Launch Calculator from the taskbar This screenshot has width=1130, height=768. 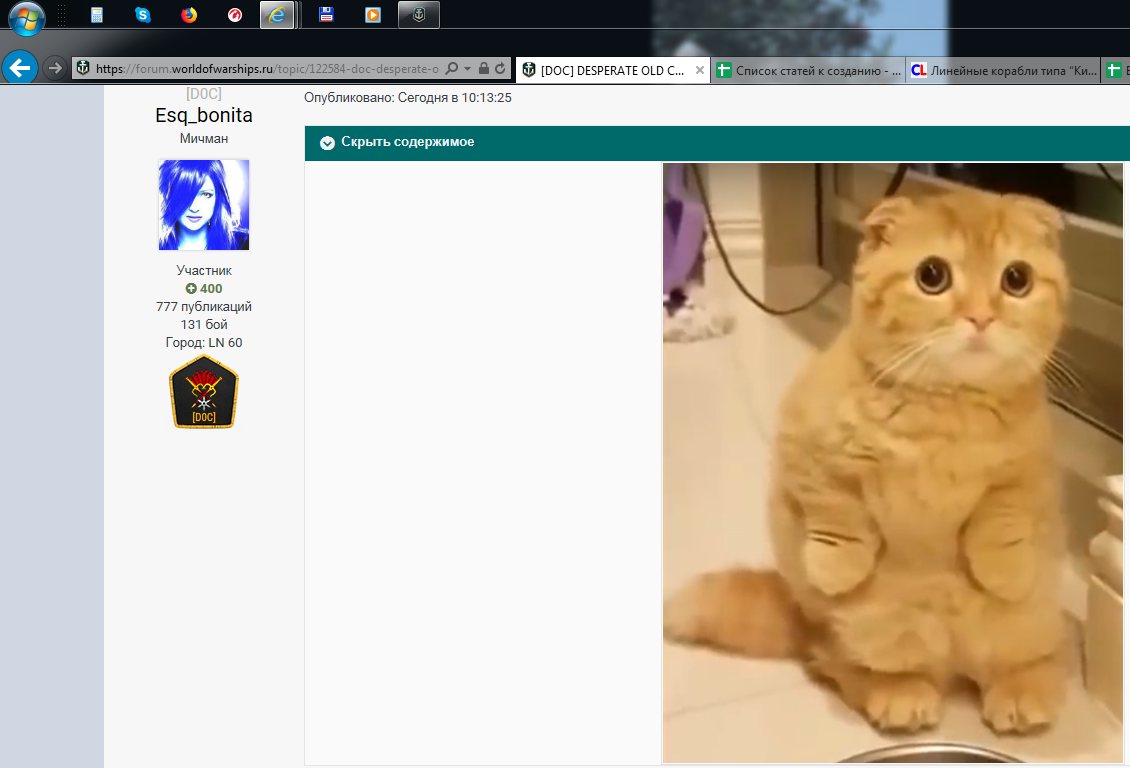tap(97, 15)
